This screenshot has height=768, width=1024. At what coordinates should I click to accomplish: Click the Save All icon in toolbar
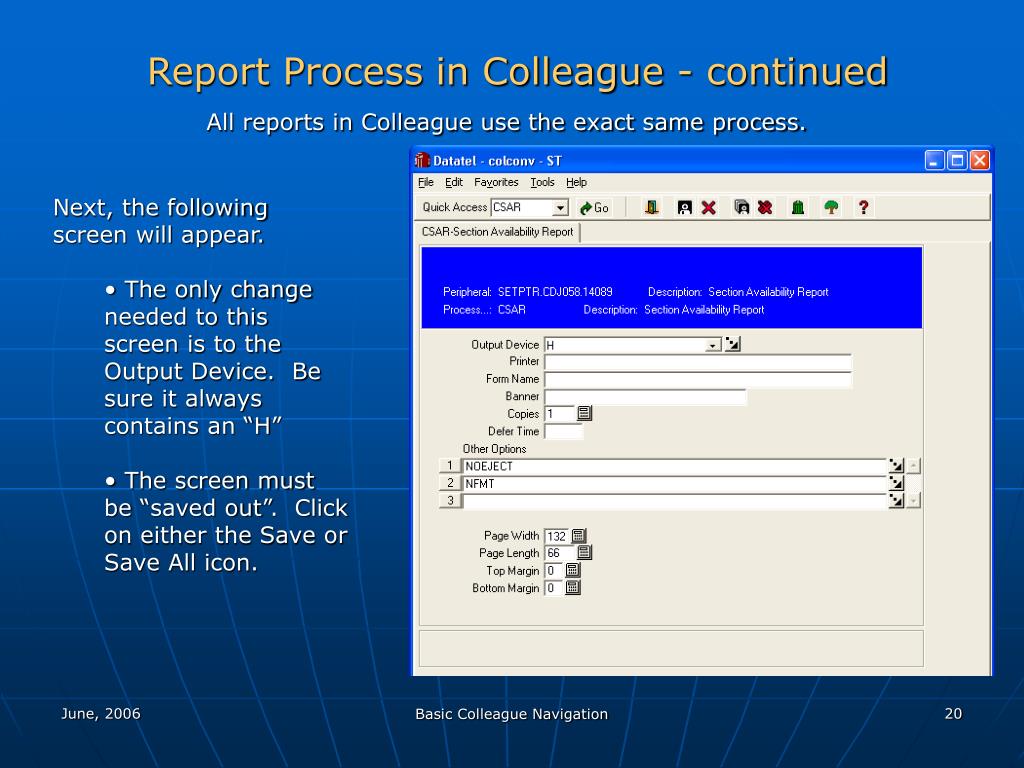point(741,208)
